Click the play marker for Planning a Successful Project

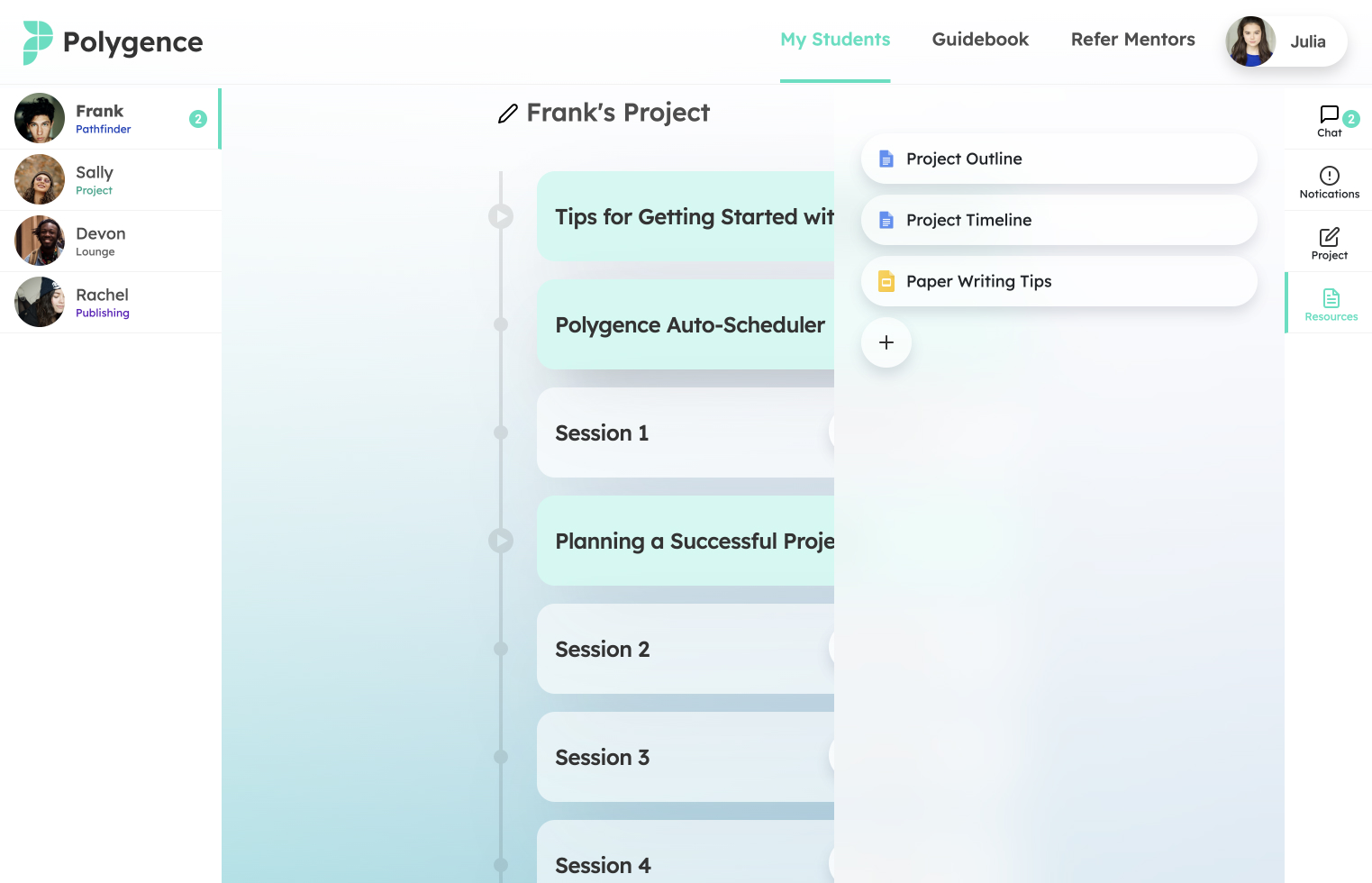[501, 541]
